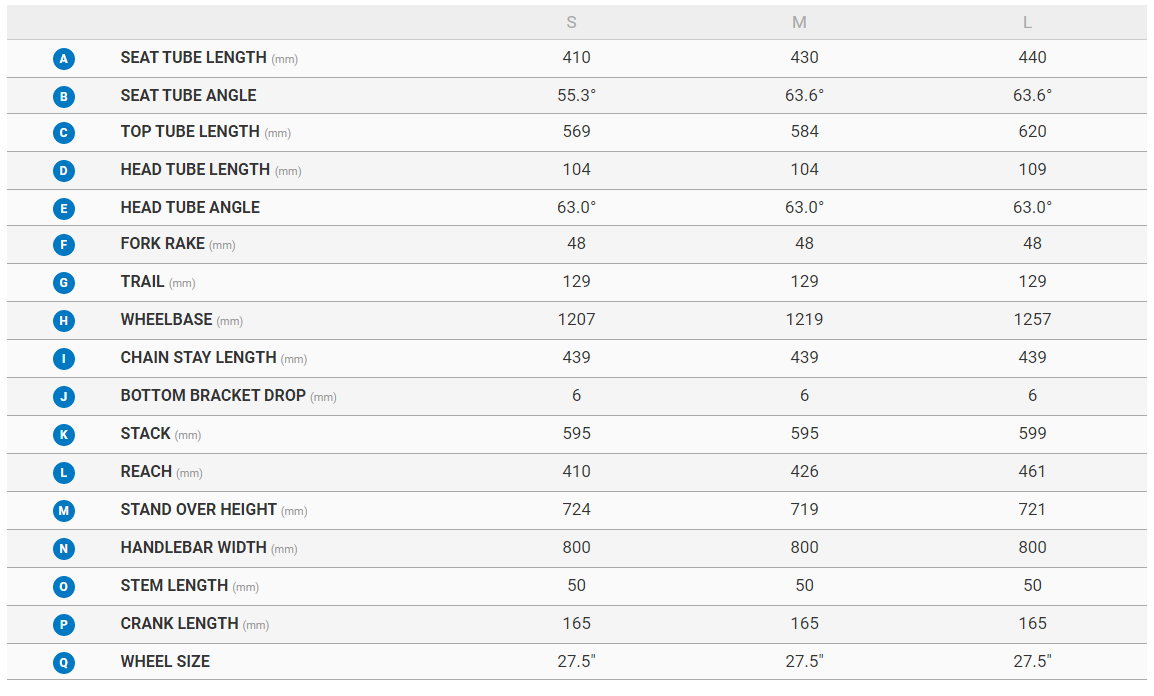The image size is (1154, 696).
Task: Click the Seat Tube Length label
Action: point(194,58)
